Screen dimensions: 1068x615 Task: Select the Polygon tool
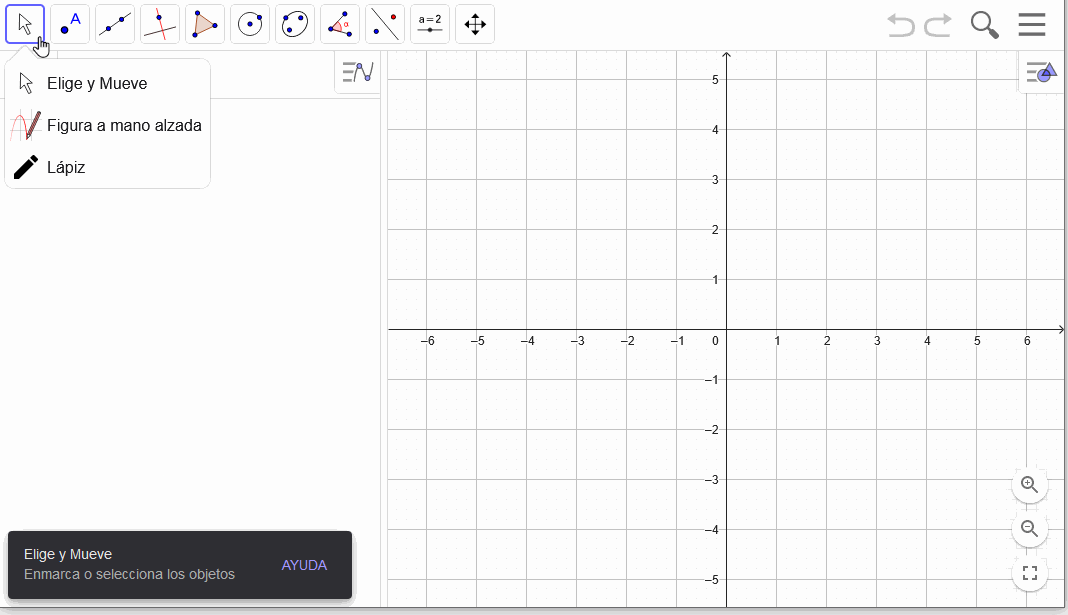205,24
